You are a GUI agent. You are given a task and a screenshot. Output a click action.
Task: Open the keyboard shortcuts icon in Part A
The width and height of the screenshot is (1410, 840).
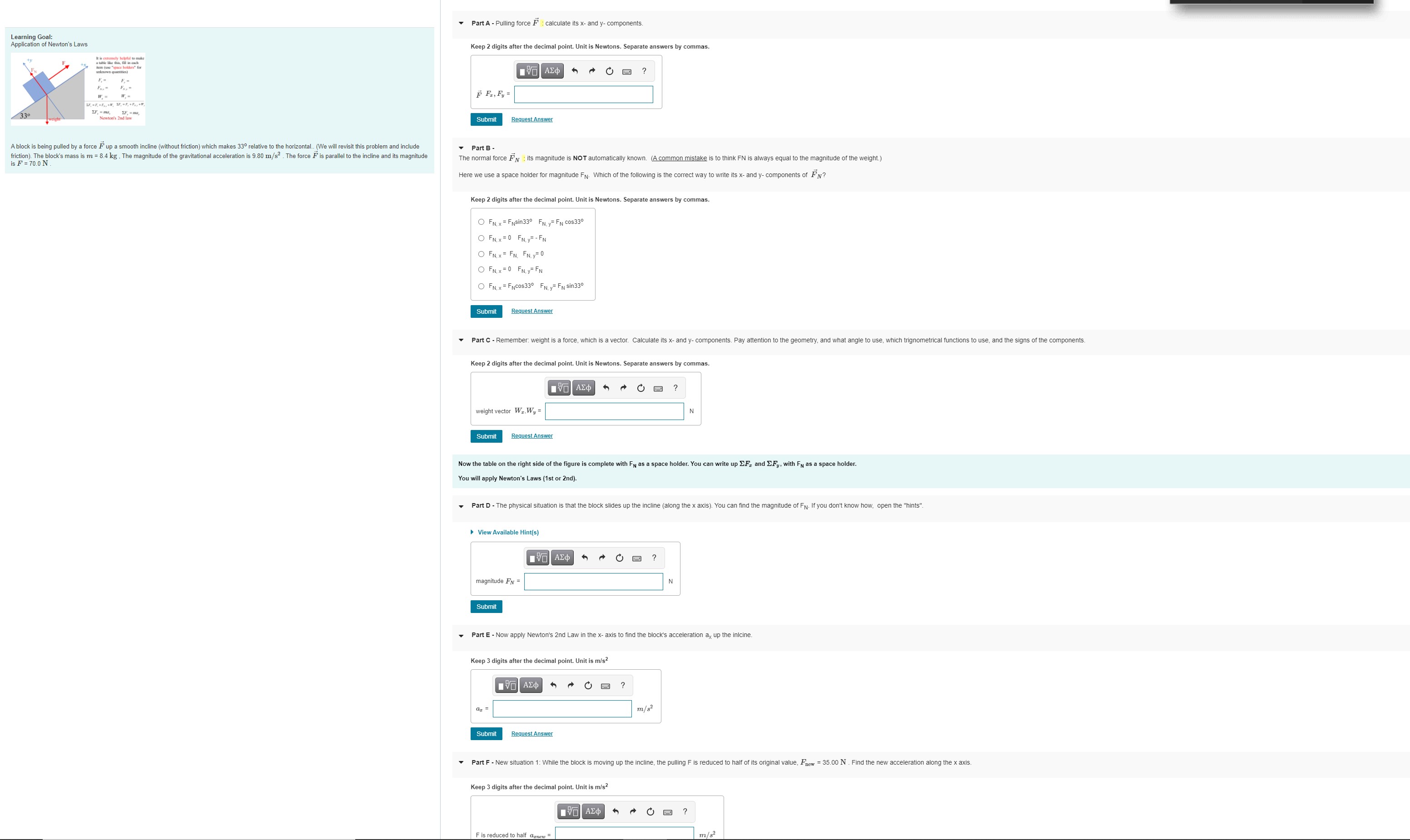click(x=627, y=71)
